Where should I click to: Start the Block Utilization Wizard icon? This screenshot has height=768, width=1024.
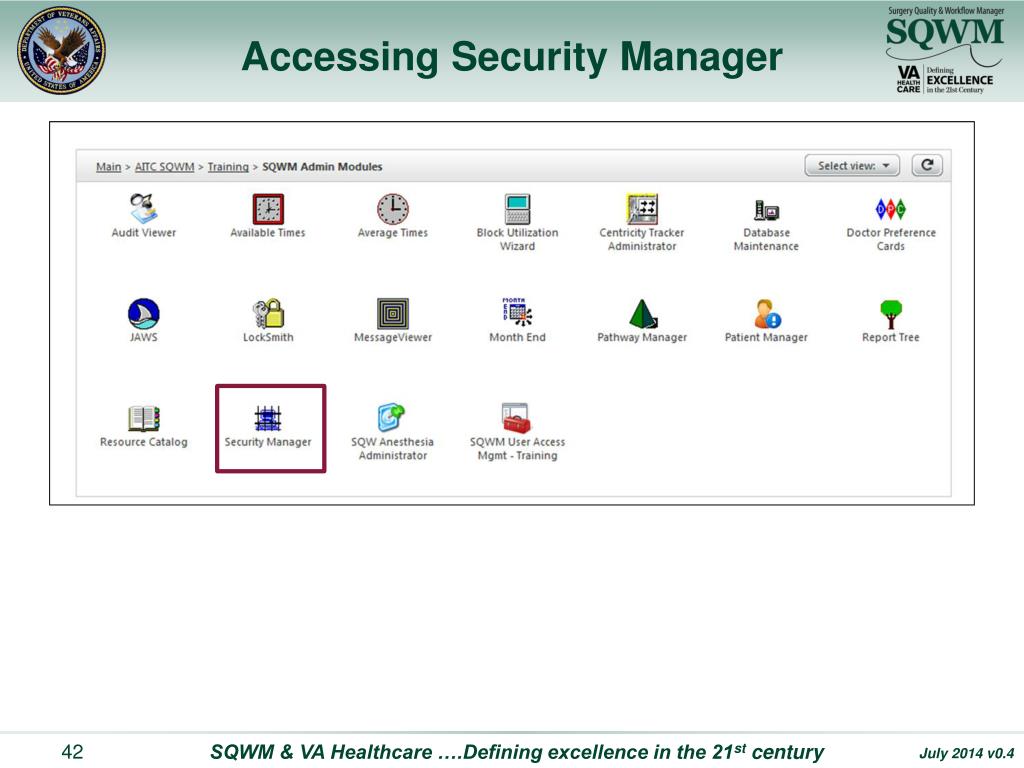point(517,209)
